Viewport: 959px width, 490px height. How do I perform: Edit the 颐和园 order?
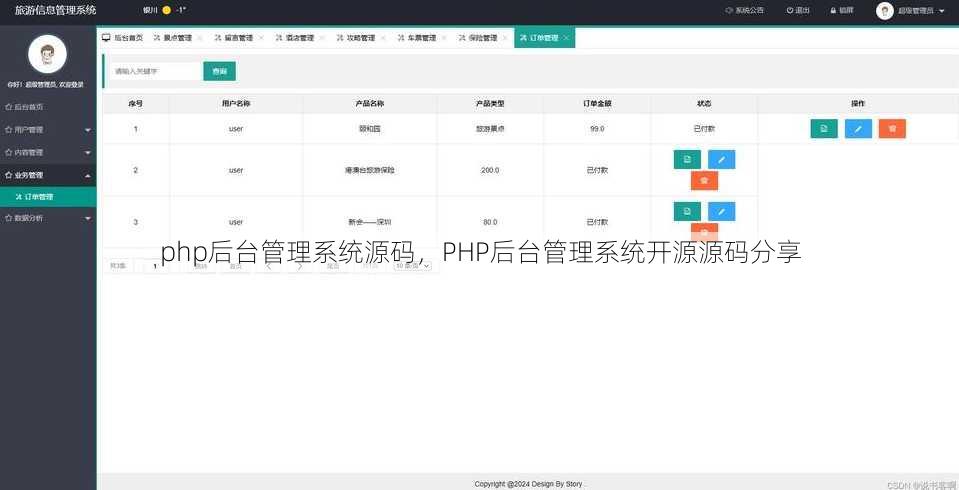click(858, 128)
